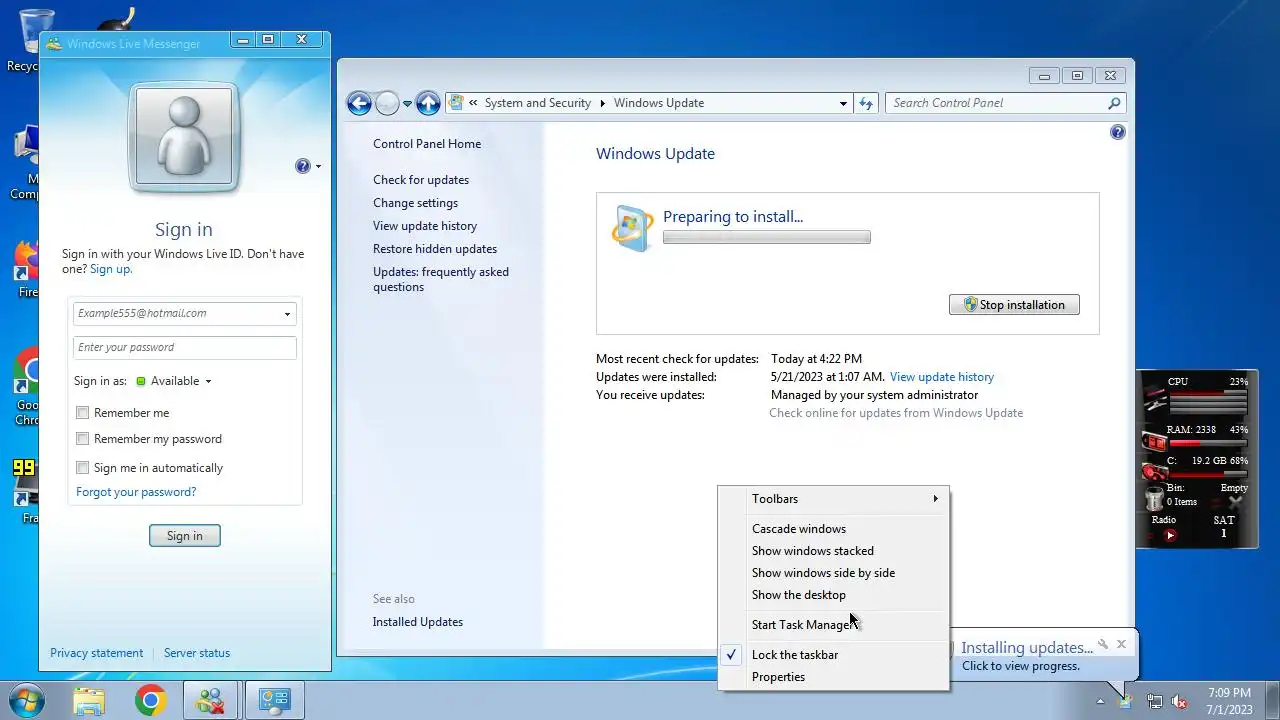Play Radio in the desktop gadget

1170,535
